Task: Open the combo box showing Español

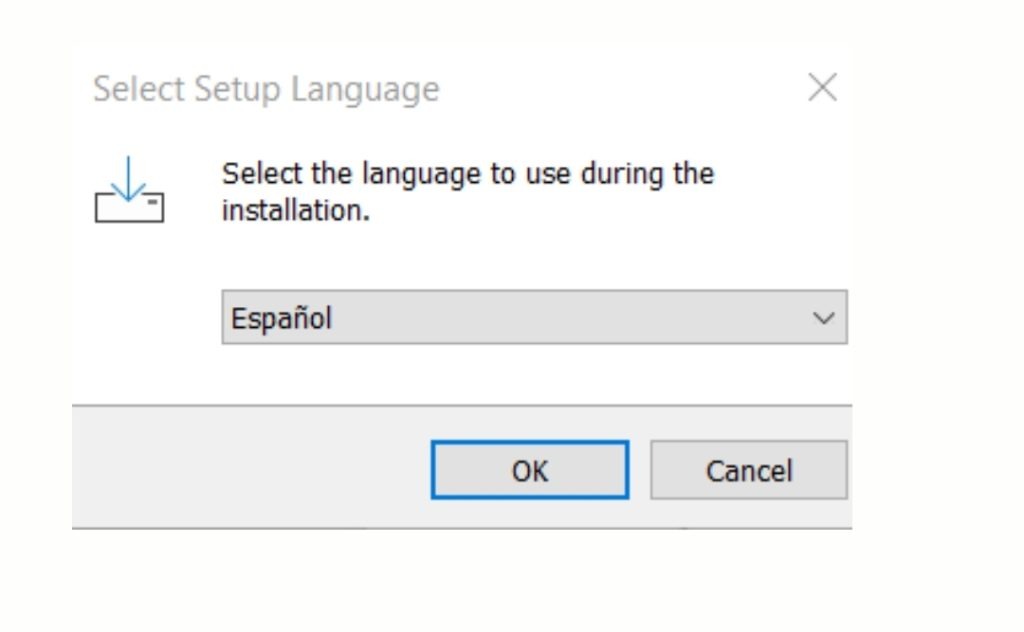Action: (533, 318)
